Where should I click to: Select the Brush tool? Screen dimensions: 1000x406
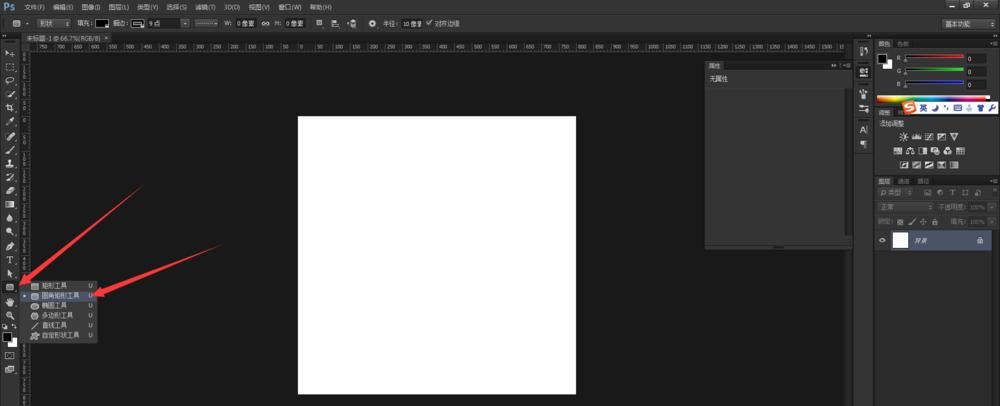[x=10, y=150]
